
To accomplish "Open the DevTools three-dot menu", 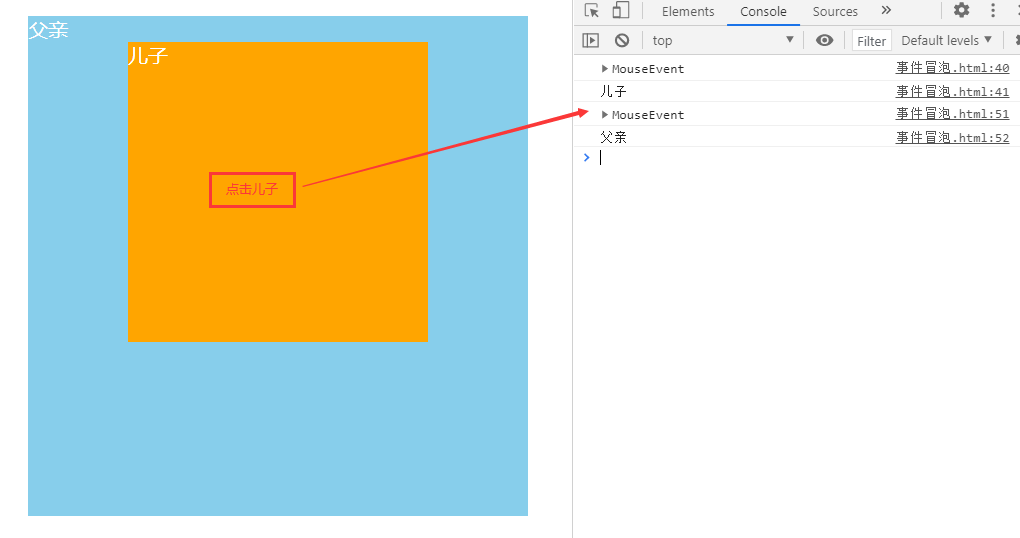I will tap(993, 11).
